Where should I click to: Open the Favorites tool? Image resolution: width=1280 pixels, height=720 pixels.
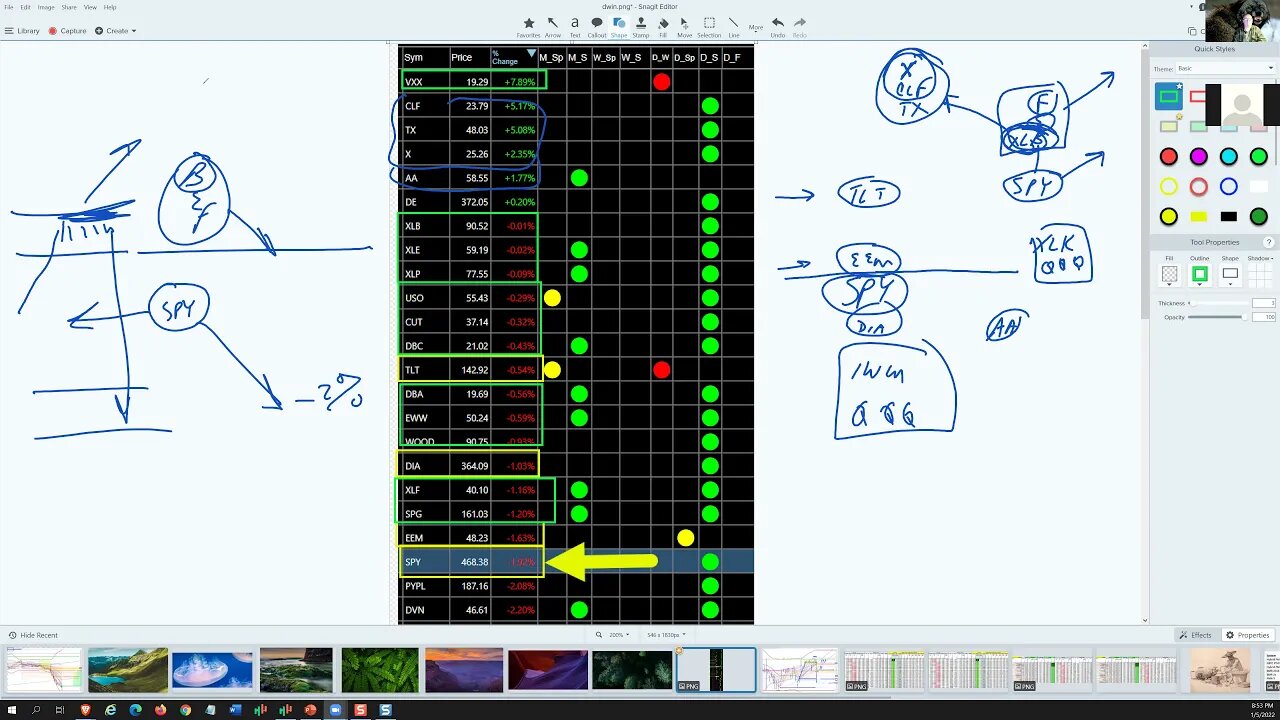(529, 26)
